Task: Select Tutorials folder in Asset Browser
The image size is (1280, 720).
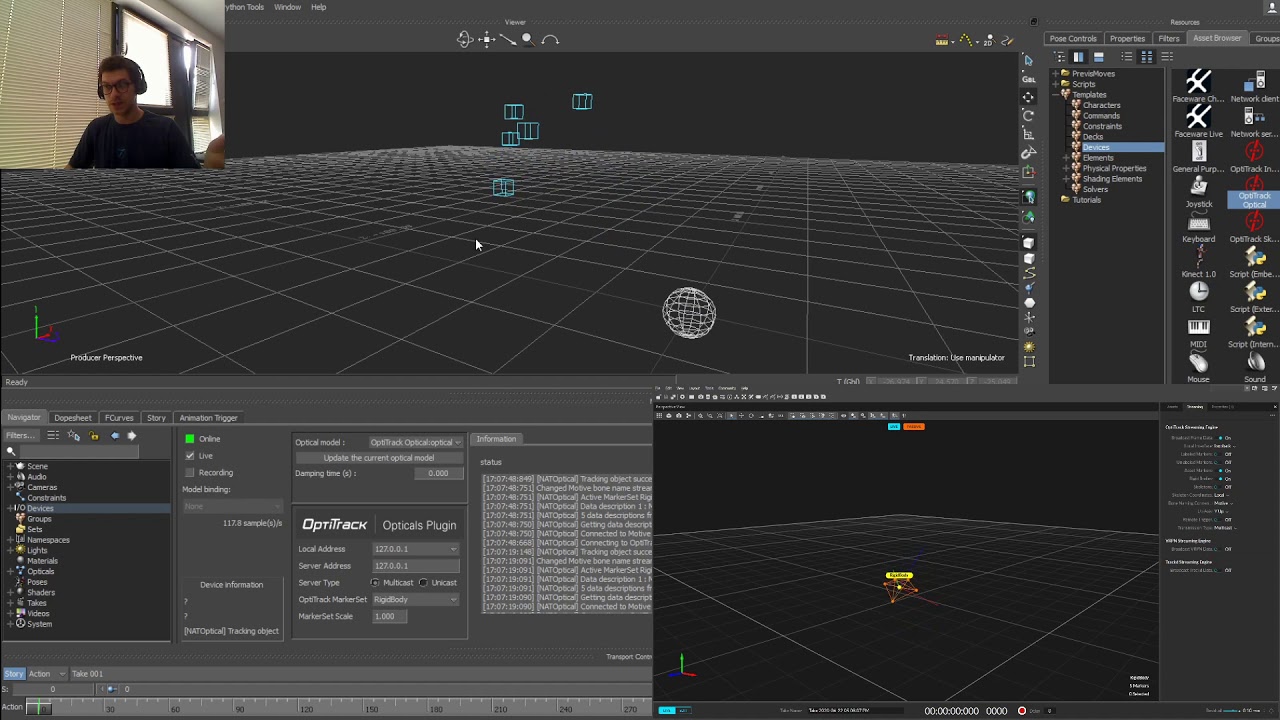Action: pos(1086,200)
